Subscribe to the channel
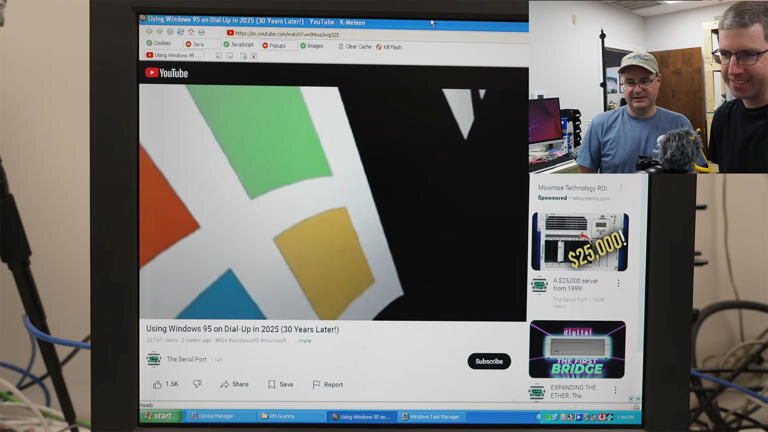The image size is (768, 432). click(x=489, y=361)
